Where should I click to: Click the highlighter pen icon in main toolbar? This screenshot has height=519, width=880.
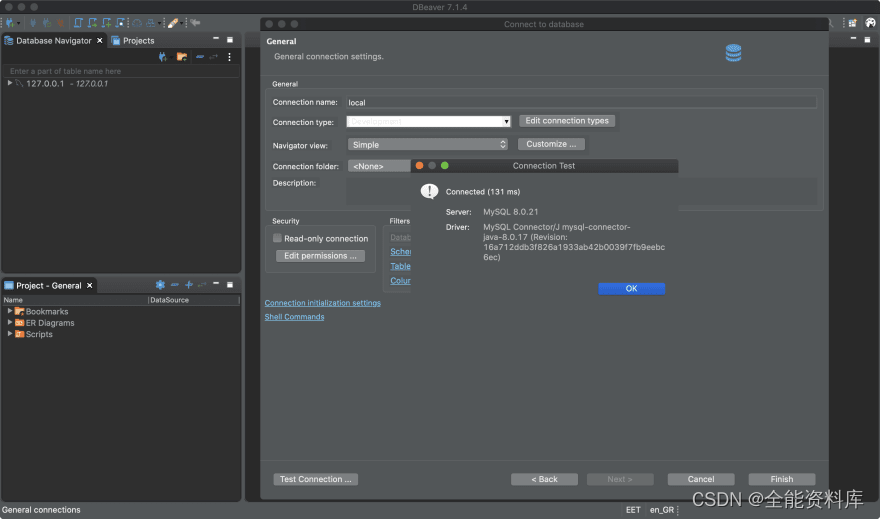tap(173, 23)
